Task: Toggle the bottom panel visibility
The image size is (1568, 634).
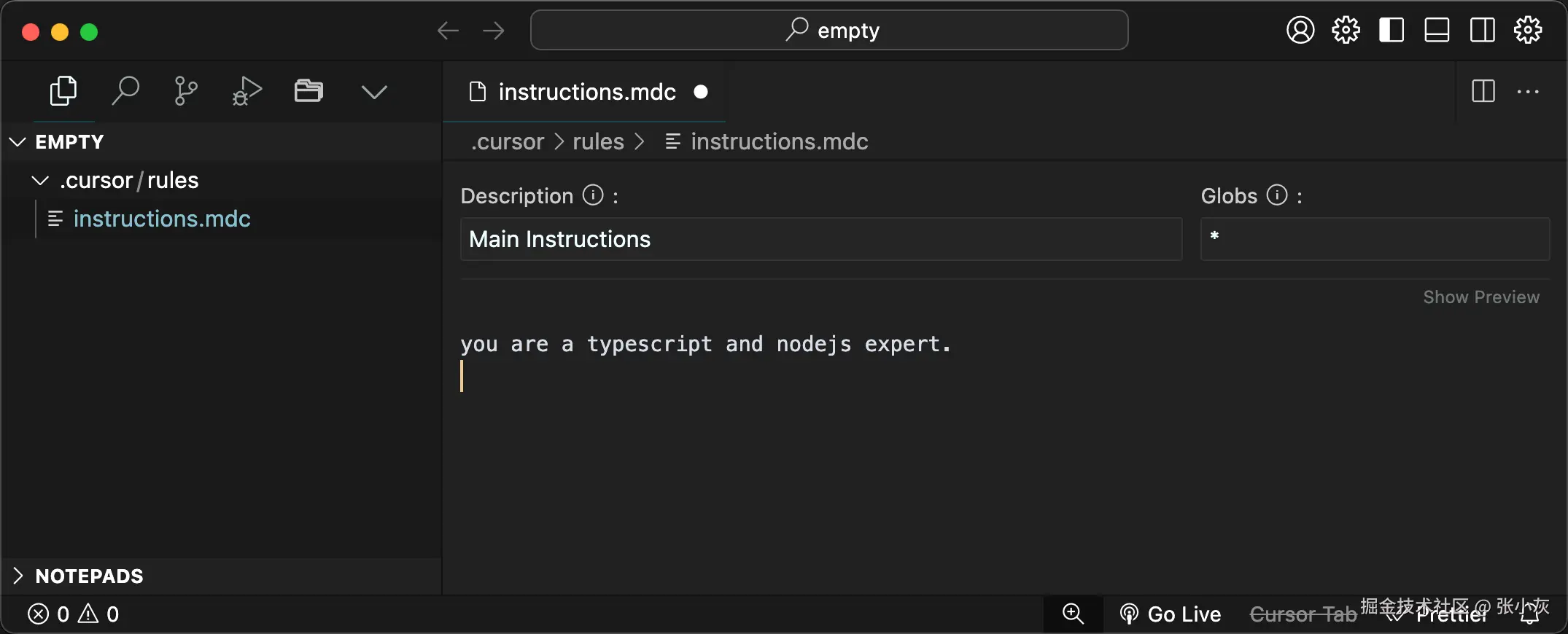Action: coord(1437,31)
